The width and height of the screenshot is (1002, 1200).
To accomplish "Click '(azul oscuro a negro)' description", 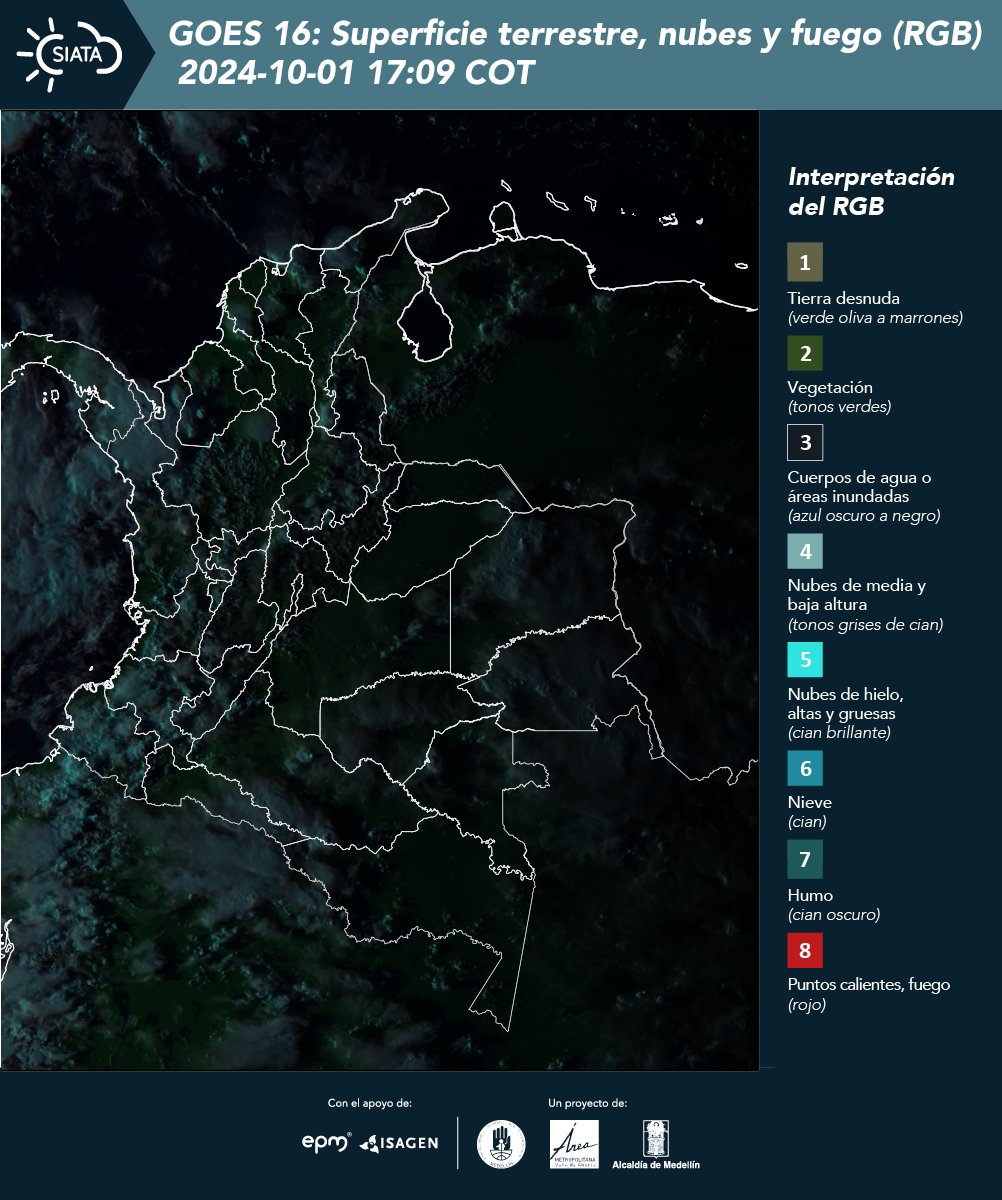I will 864,516.
